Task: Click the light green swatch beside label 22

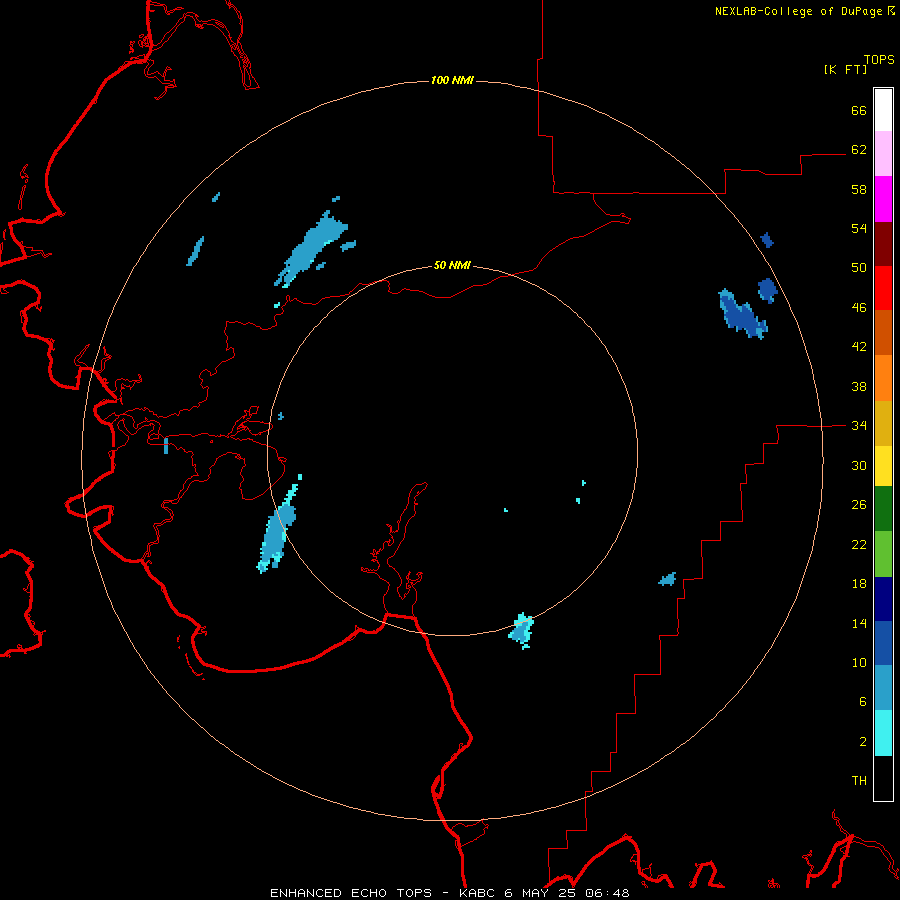Action: coord(883,554)
